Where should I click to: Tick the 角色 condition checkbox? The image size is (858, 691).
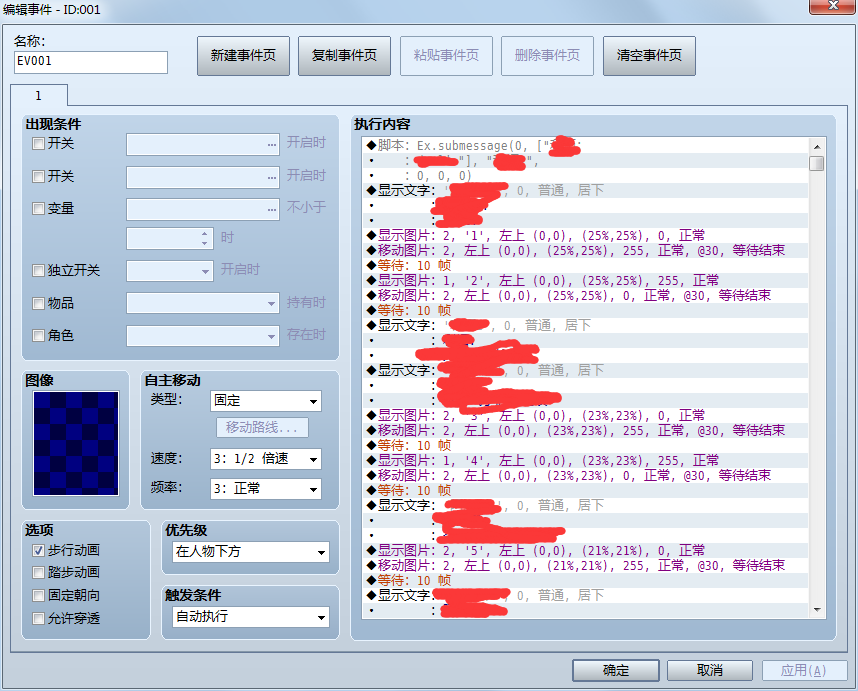coord(38,335)
